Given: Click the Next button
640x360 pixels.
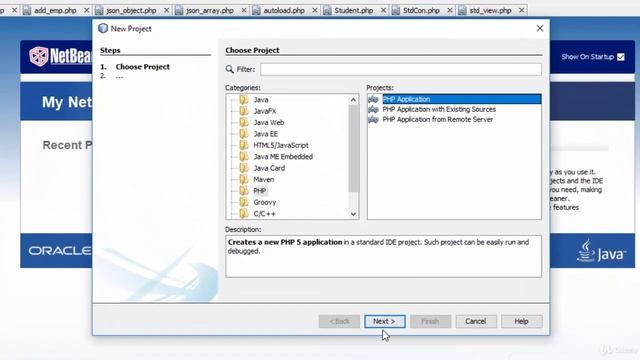Looking at the screenshot, I should (384, 321).
